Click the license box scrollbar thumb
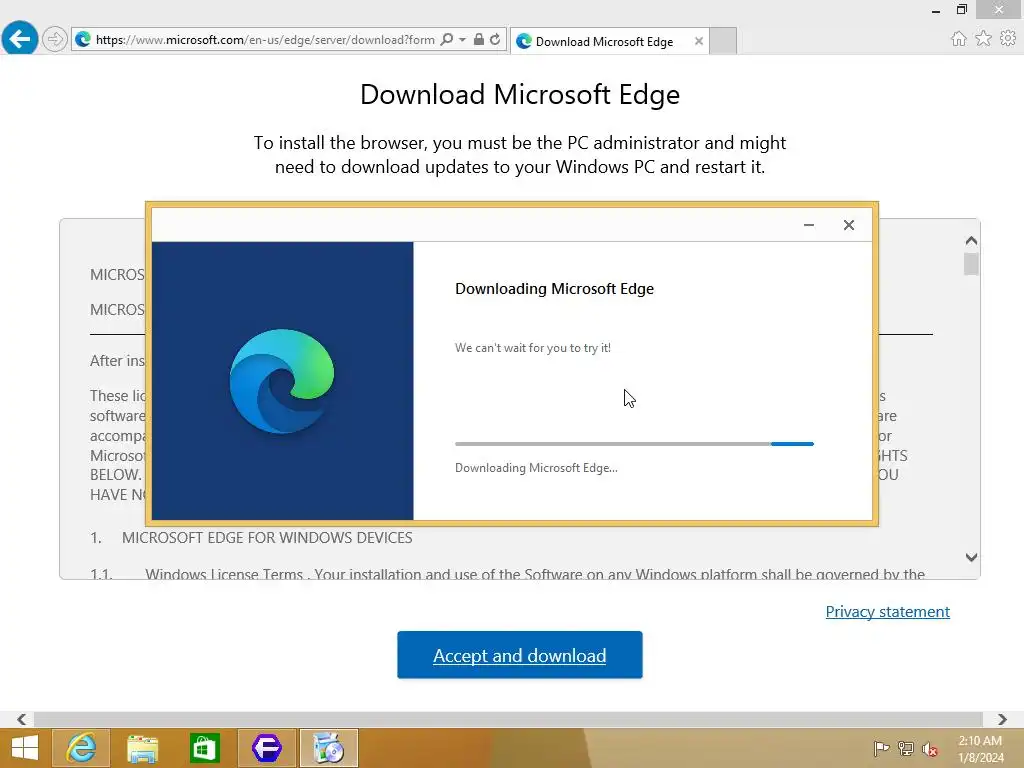Viewport: 1024px width, 768px height. (971, 264)
